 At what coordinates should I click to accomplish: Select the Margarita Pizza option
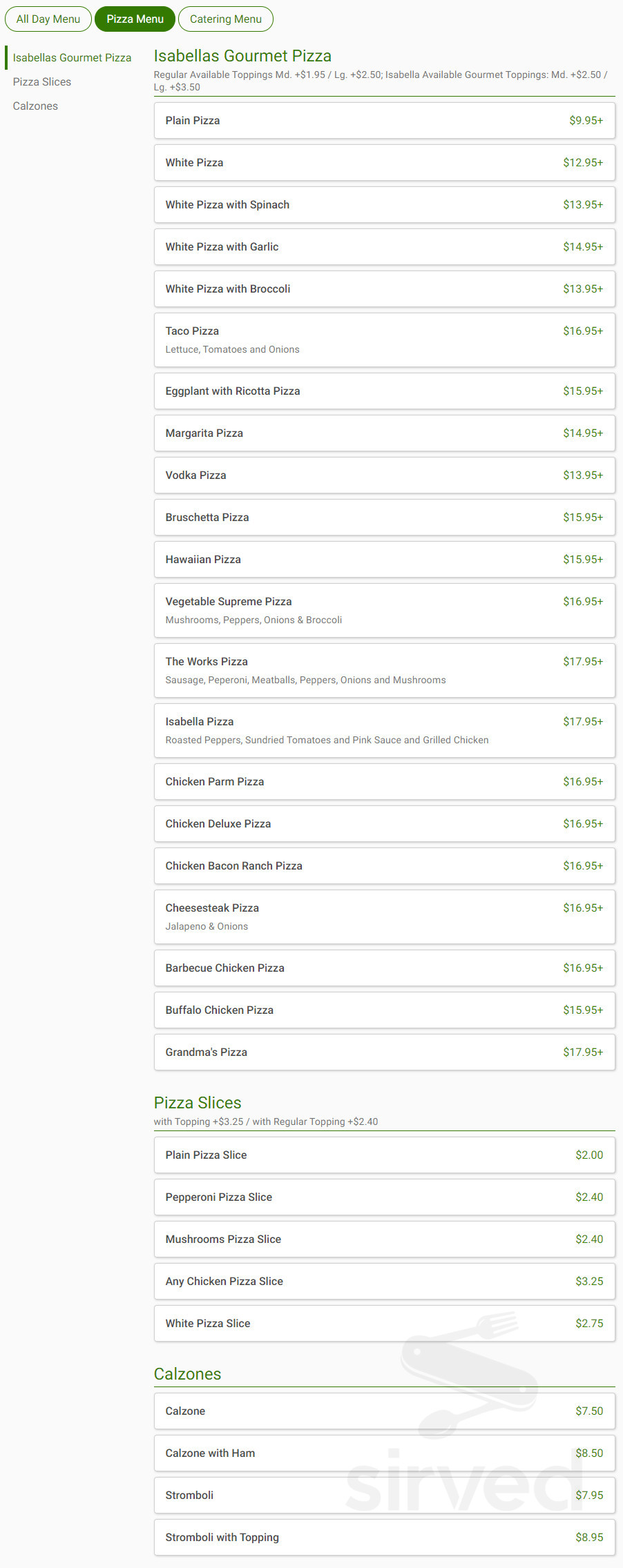384,433
